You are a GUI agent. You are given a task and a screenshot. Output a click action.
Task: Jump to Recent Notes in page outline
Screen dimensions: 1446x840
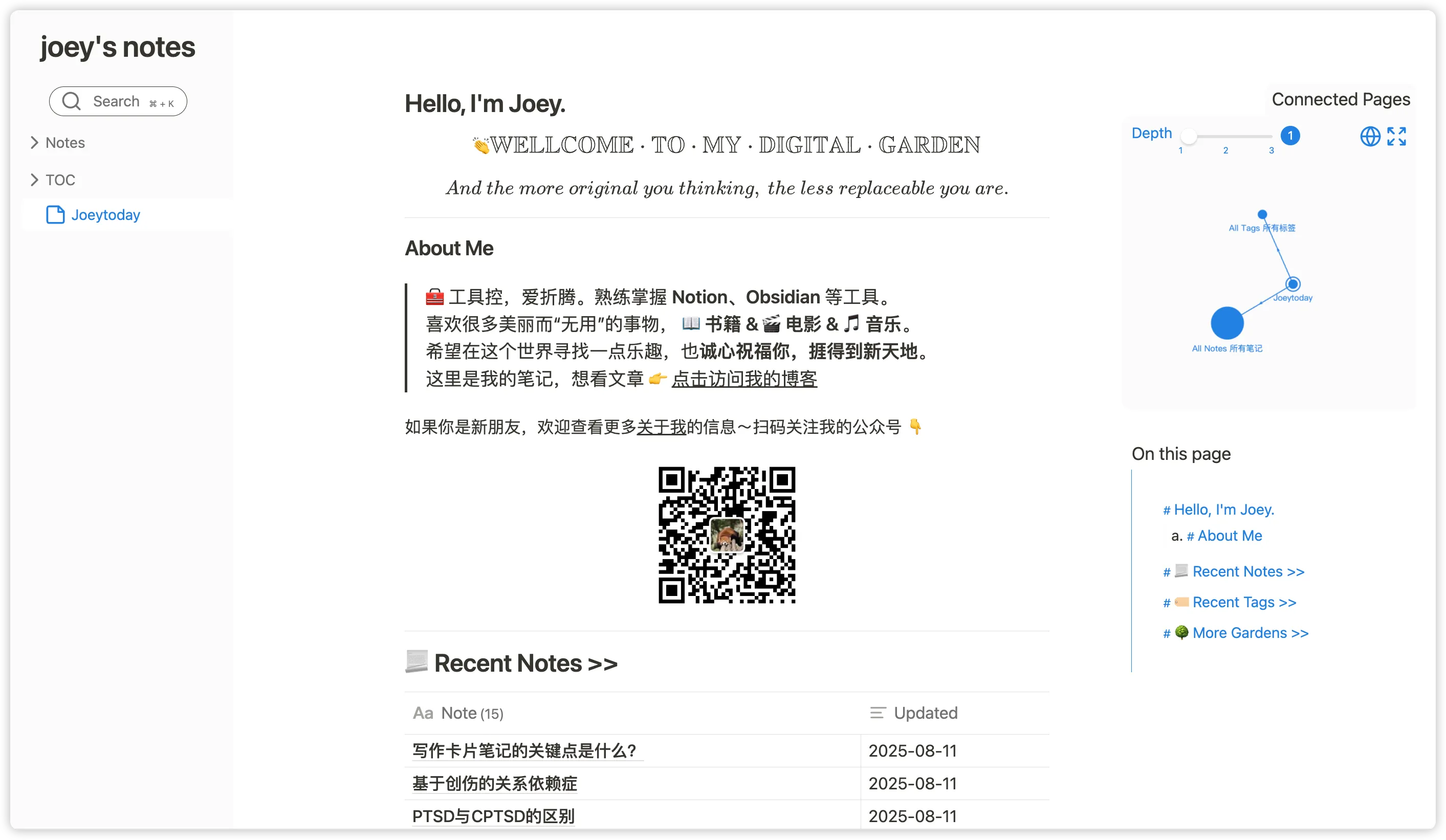[x=1247, y=571]
